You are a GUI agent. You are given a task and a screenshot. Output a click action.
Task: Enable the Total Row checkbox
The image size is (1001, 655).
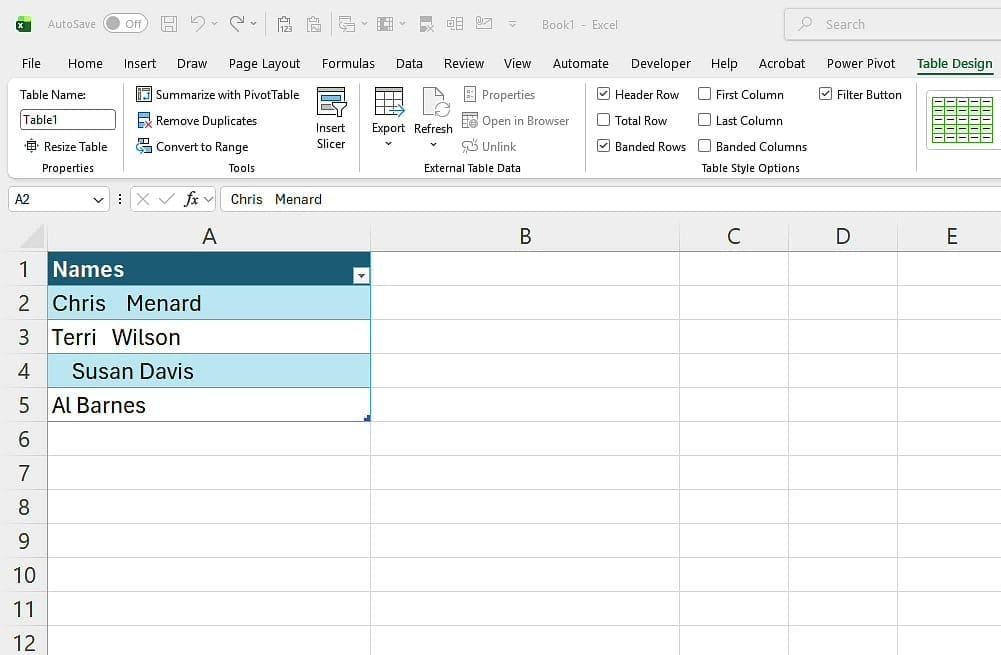click(x=605, y=120)
